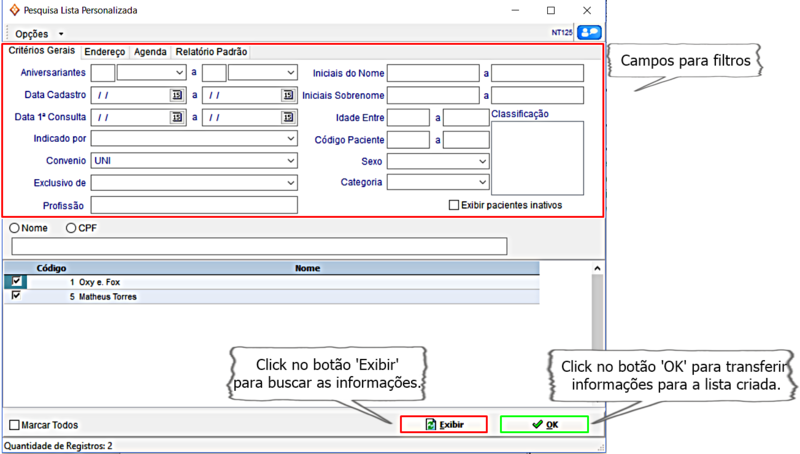
Task: Uncheck the row for Matheus Torres
Action: point(15,296)
